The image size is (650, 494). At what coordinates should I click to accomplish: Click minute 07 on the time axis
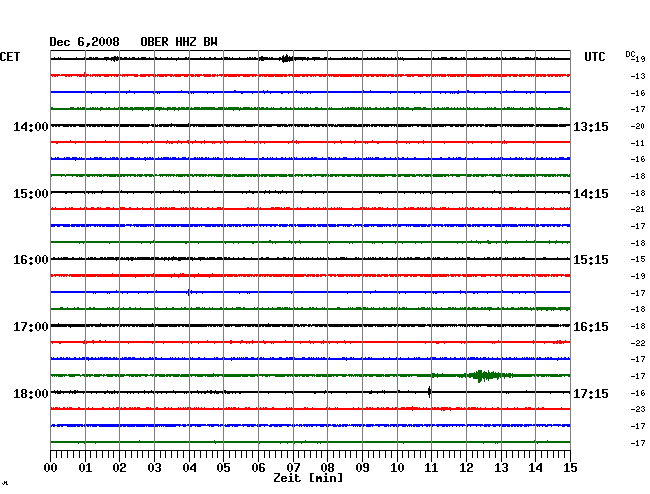coord(293,467)
